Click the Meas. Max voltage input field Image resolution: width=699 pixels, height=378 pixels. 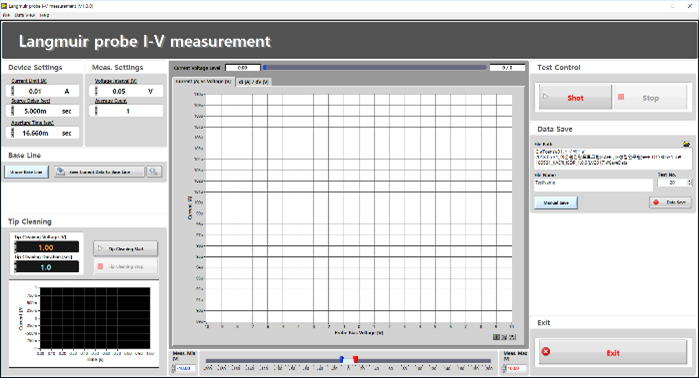point(516,369)
